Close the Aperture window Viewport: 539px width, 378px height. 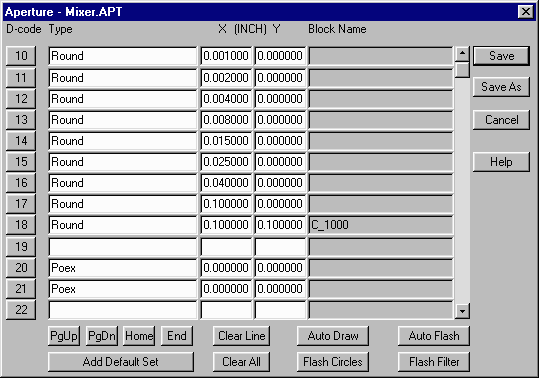click(x=526, y=12)
